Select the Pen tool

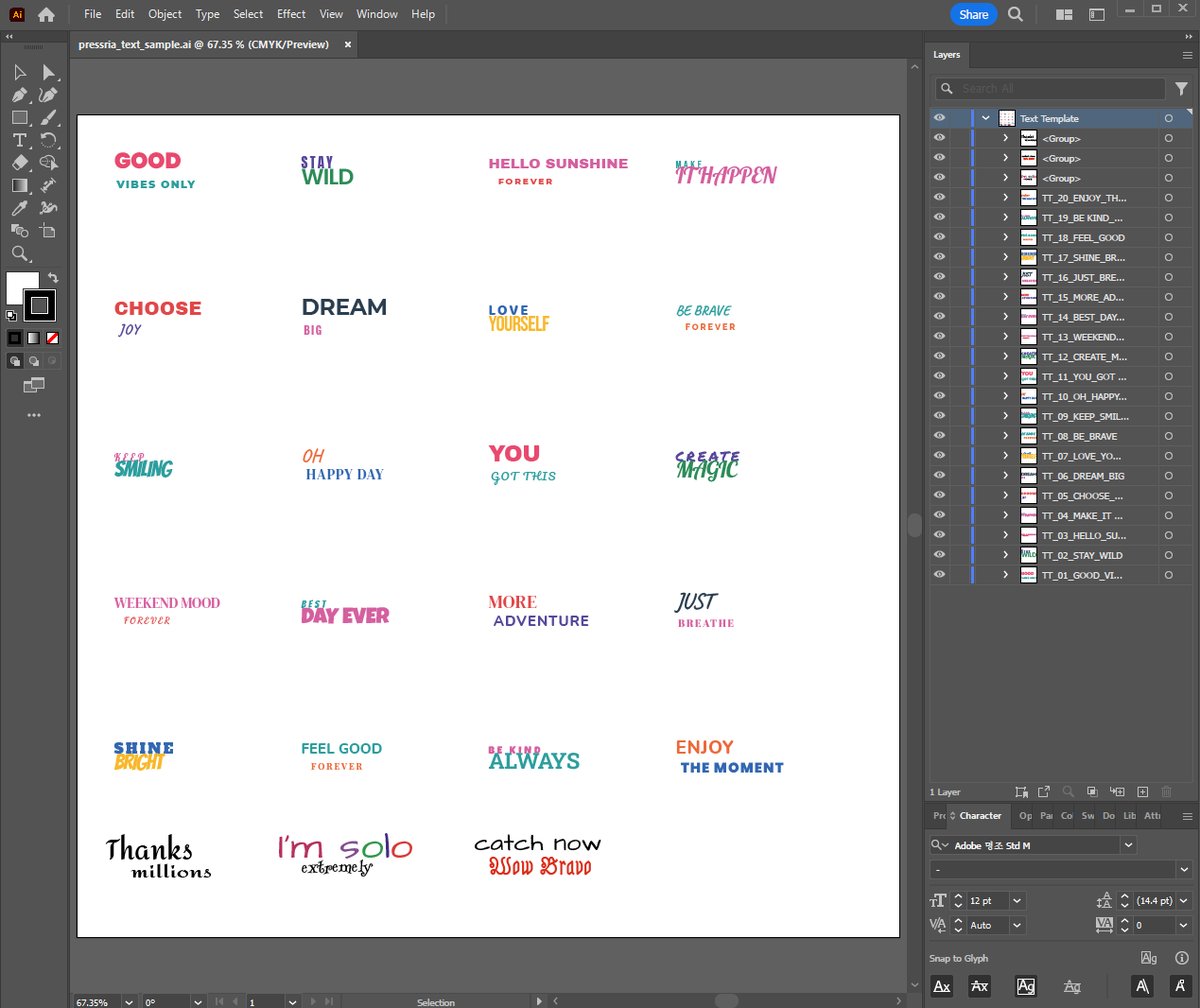(19, 95)
